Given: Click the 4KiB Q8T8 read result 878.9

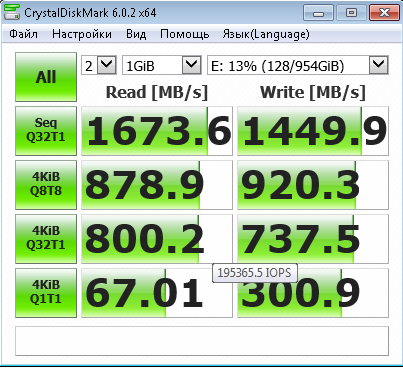Looking at the screenshot, I should pyautogui.click(x=157, y=185).
